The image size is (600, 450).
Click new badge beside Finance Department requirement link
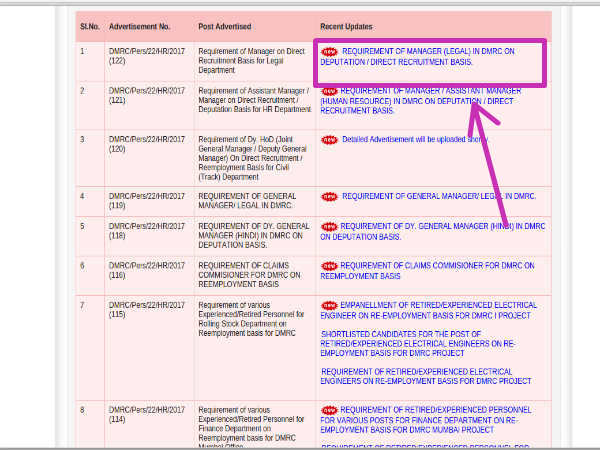[329, 410]
